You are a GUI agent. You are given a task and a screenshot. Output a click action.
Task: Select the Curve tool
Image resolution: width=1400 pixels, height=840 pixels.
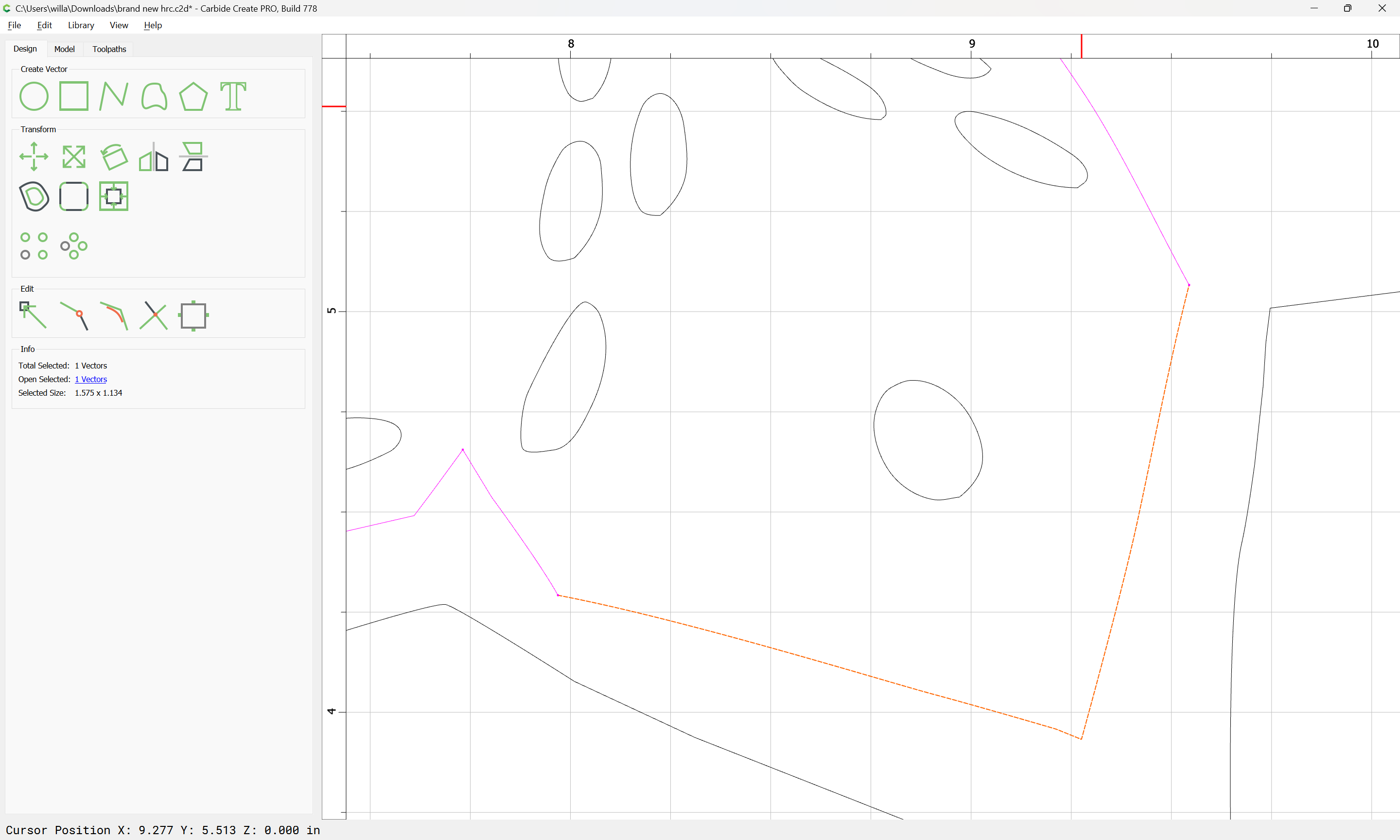point(154,96)
